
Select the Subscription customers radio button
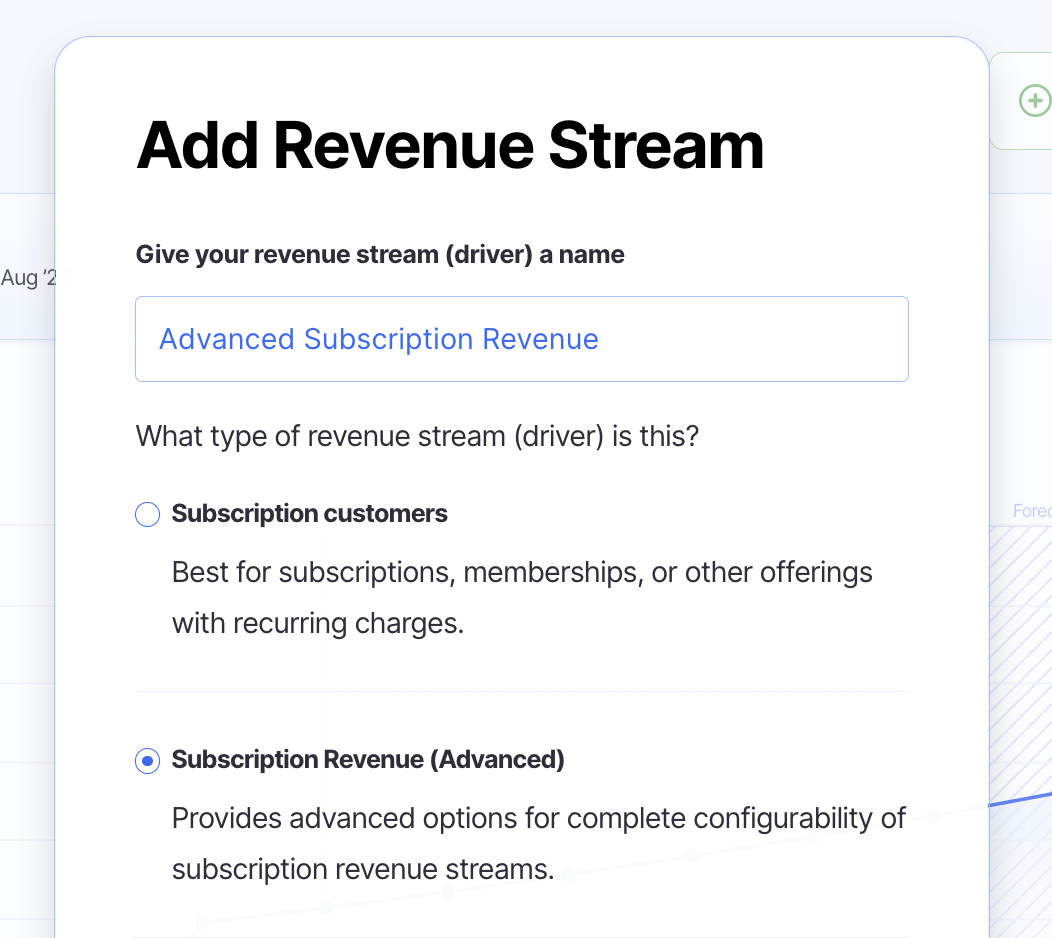147,515
